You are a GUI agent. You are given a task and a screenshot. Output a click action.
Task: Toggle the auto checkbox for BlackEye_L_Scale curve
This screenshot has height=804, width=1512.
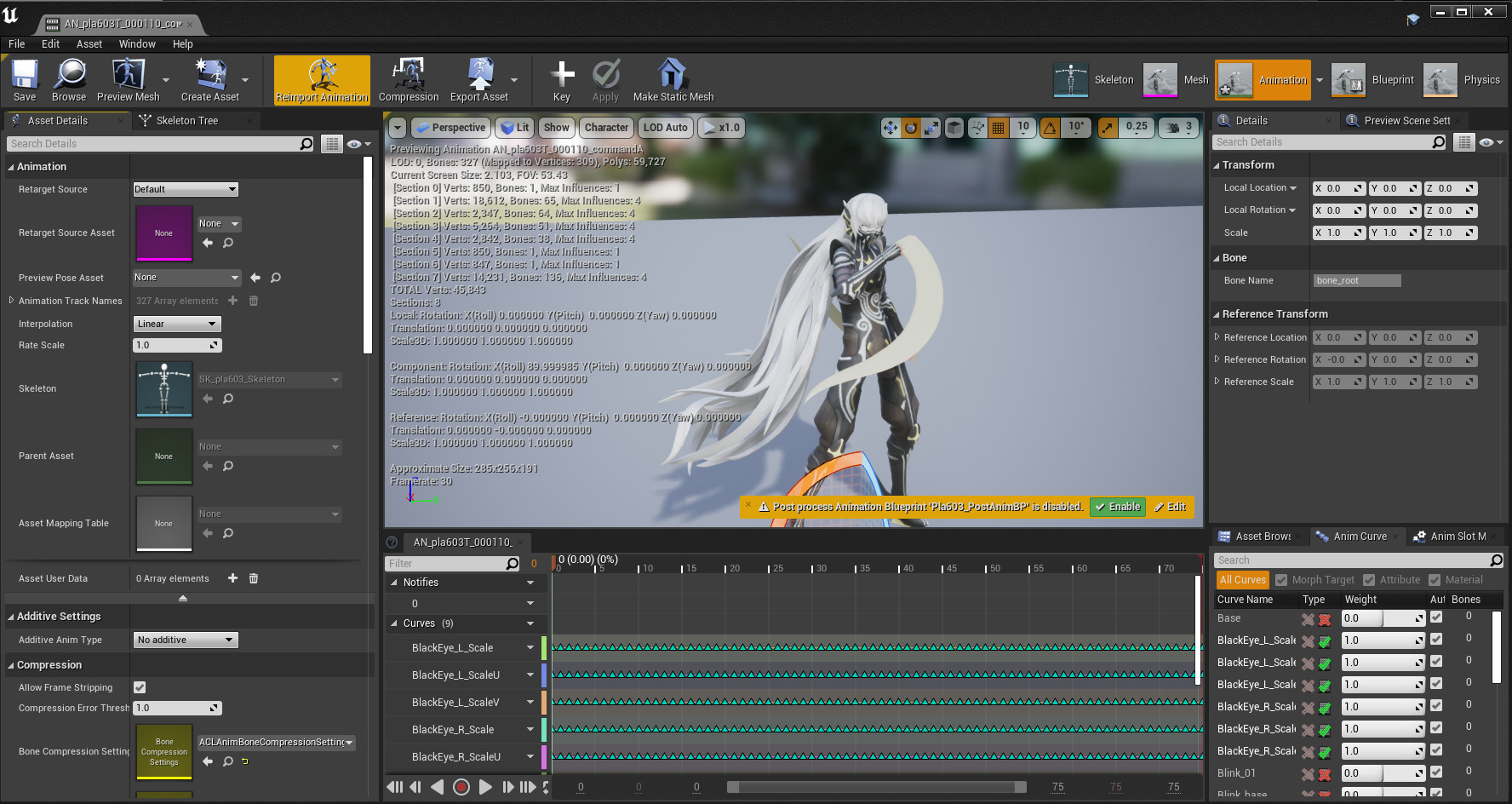click(x=1436, y=640)
